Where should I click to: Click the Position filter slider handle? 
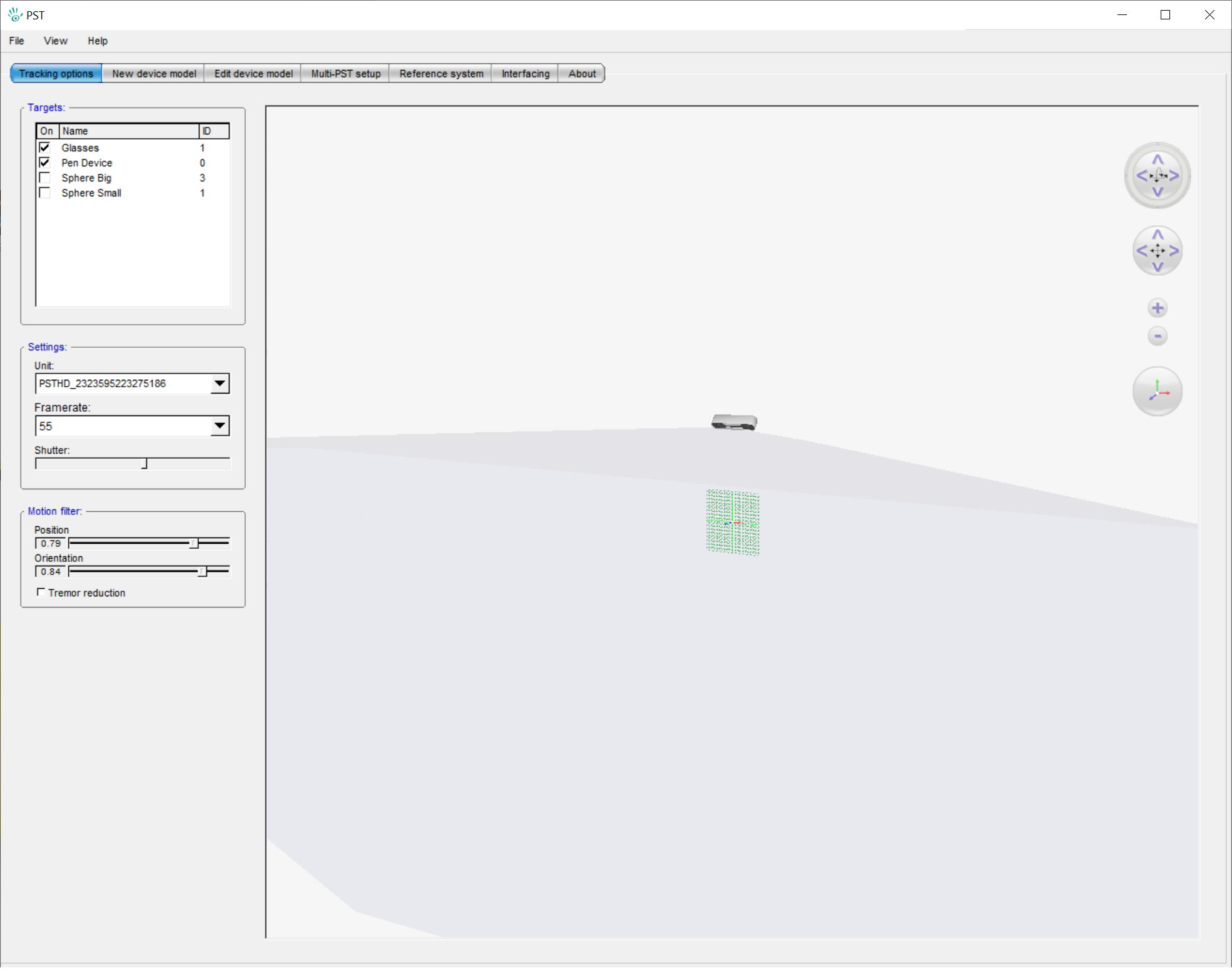pos(194,543)
